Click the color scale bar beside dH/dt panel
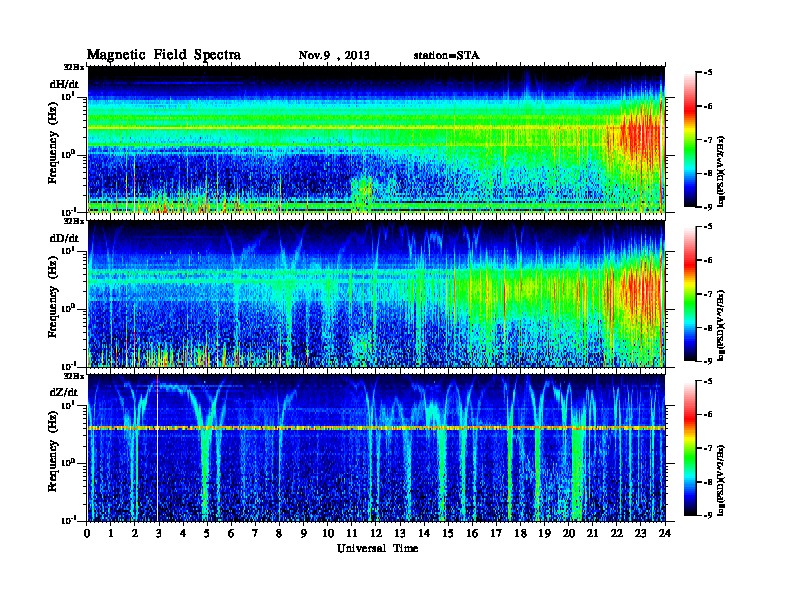The image size is (792, 612). tap(690, 139)
